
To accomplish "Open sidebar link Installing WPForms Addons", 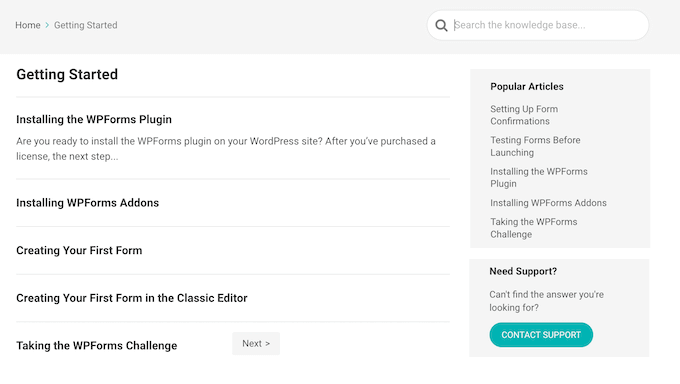I will (548, 203).
